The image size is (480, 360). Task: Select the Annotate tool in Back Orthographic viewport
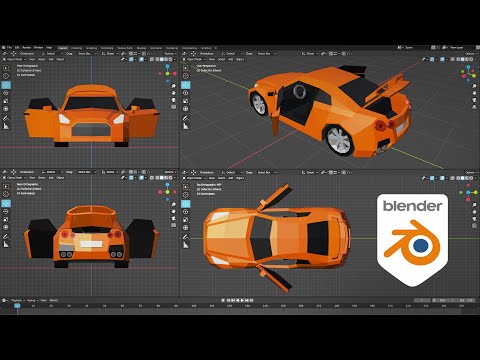click(x=6, y=237)
